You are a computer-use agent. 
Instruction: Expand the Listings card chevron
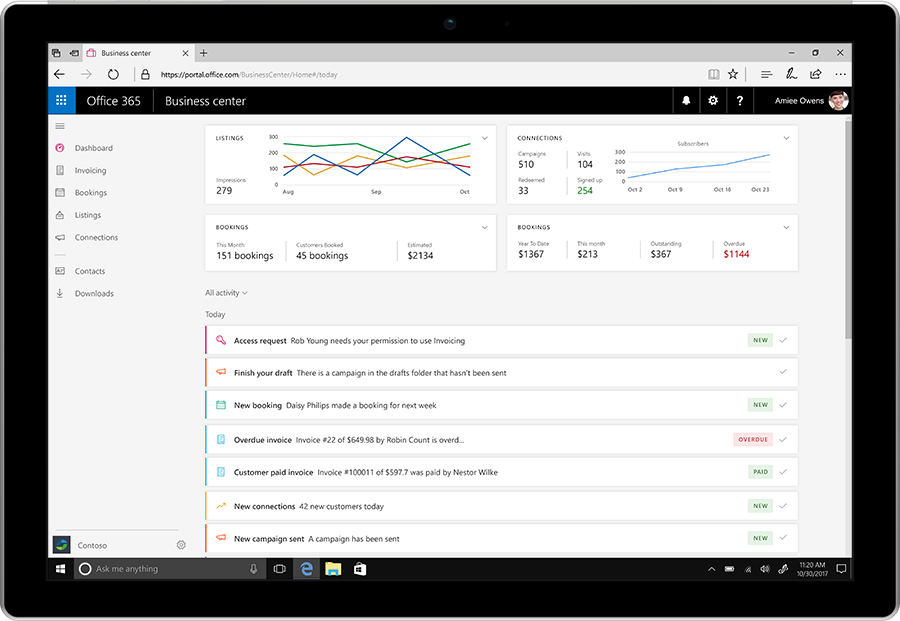(x=485, y=138)
